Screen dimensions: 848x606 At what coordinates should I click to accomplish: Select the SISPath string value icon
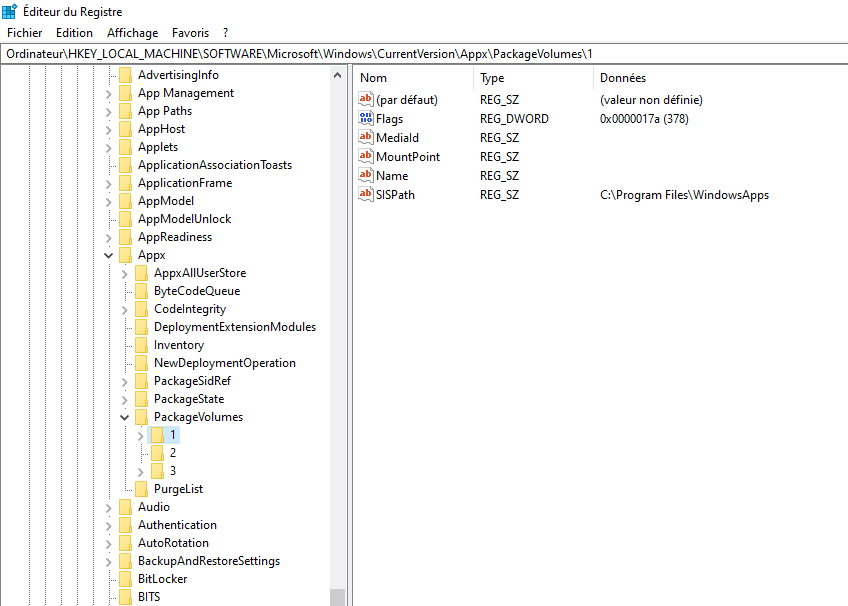(366, 194)
